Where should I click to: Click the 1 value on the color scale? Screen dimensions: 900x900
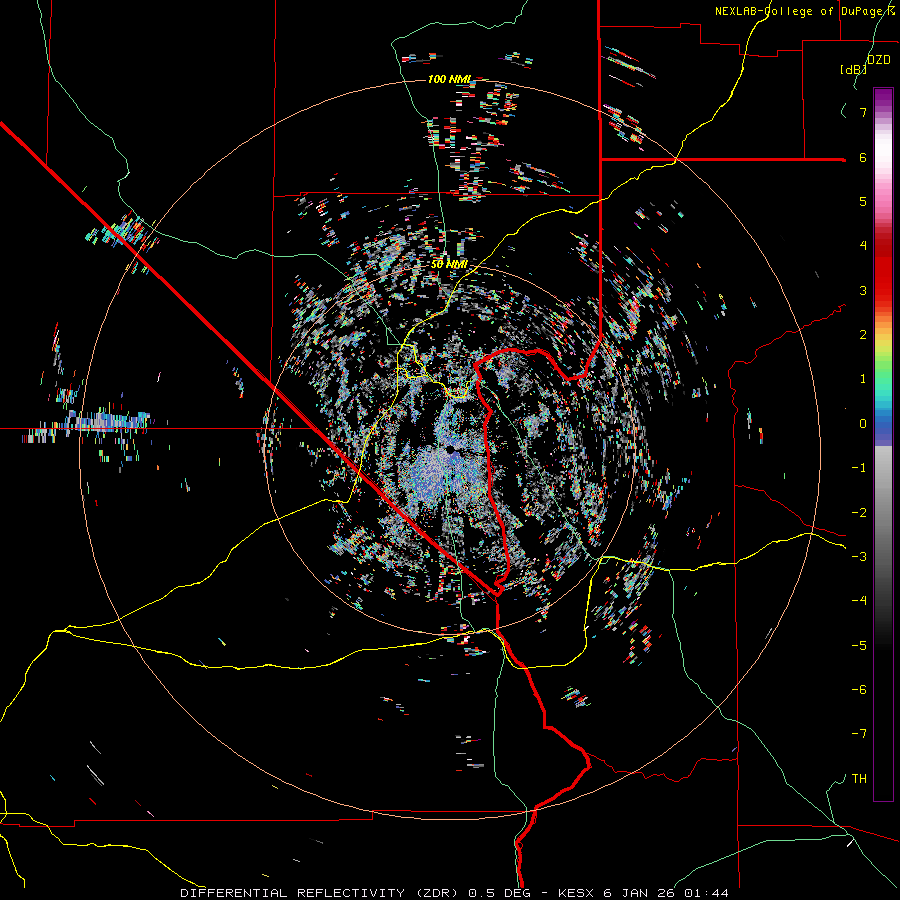coord(863,379)
